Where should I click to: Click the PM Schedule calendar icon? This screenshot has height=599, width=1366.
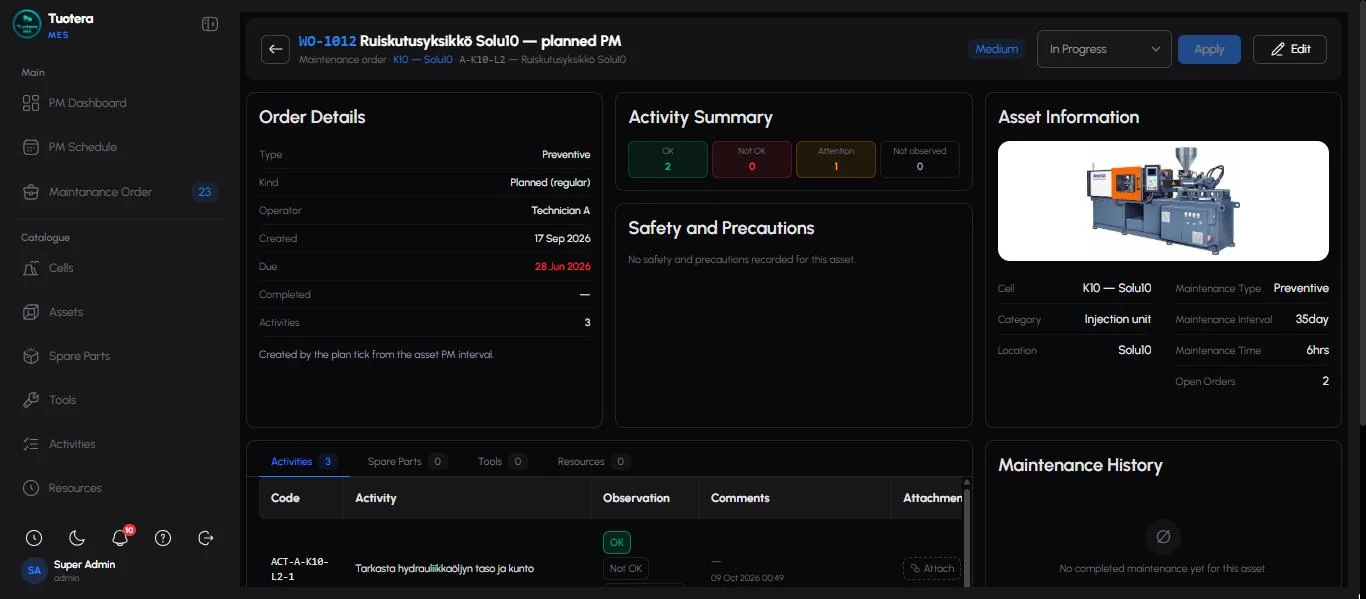click(x=30, y=147)
